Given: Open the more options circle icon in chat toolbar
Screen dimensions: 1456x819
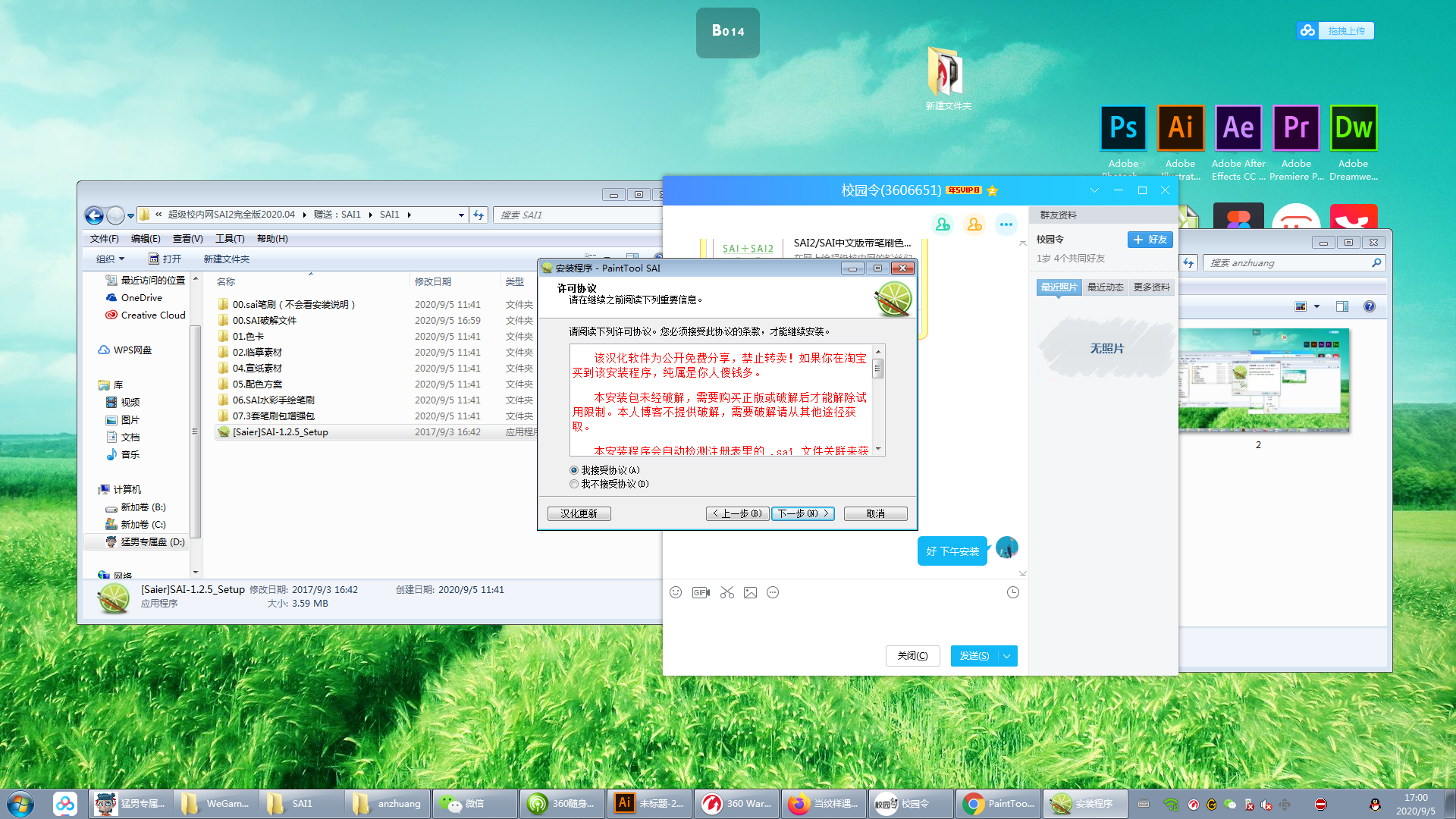Looking at the screenshot, I should (x=773, y=592).
